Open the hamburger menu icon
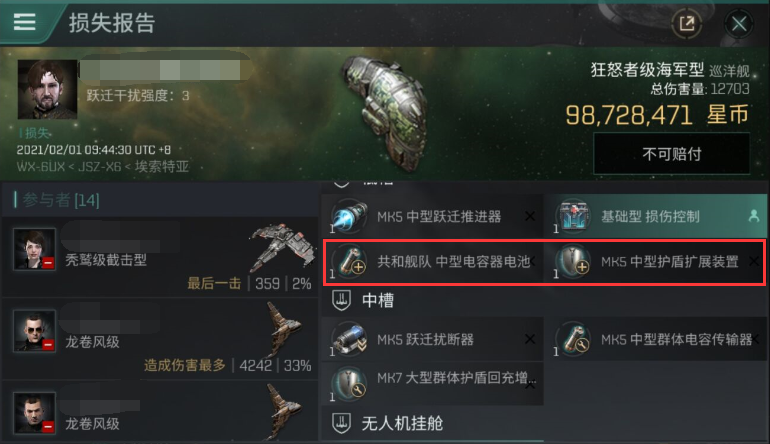 coord(25,22)
